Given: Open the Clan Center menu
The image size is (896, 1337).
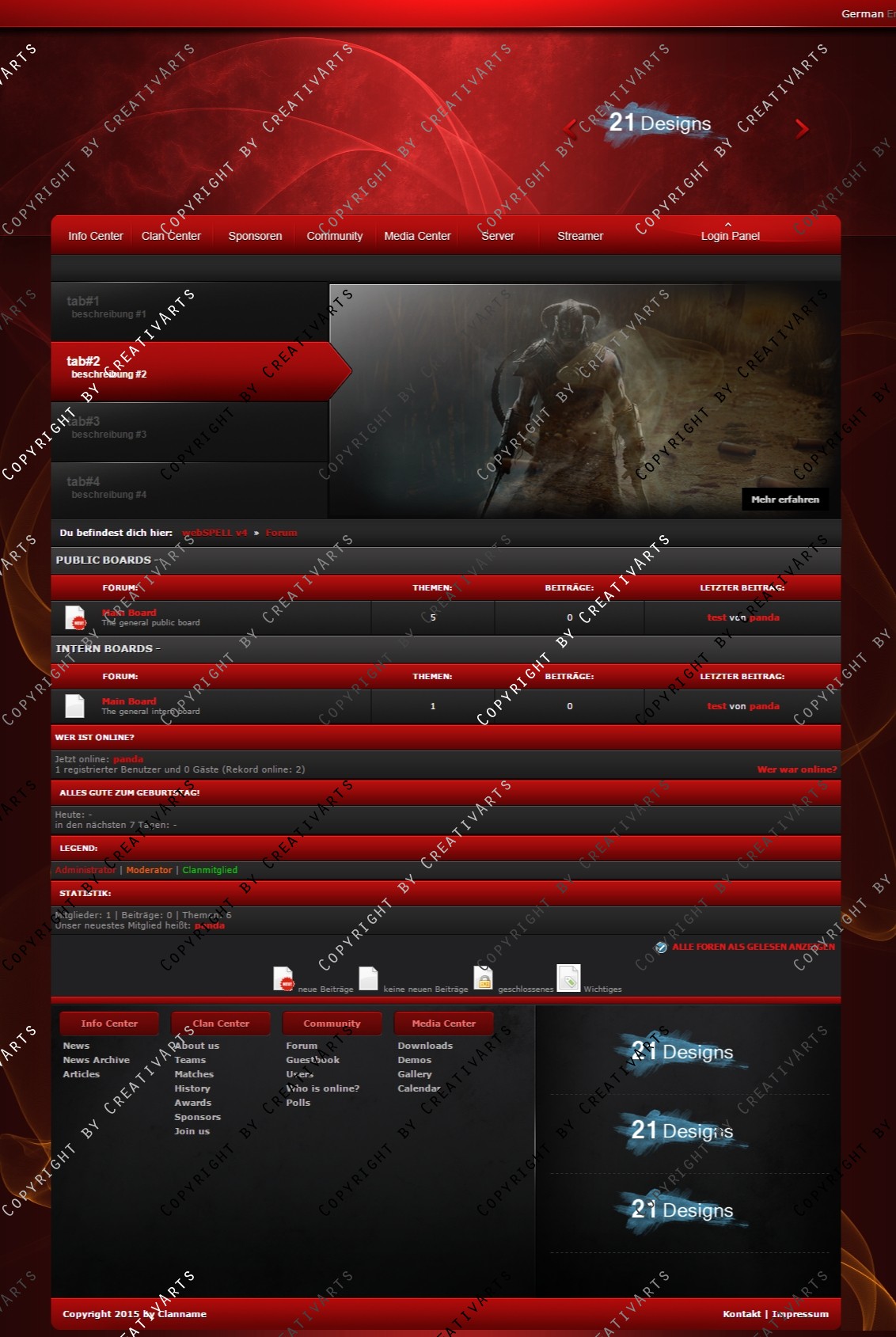Looking at the screenshot, I should [x=171, y=236].
